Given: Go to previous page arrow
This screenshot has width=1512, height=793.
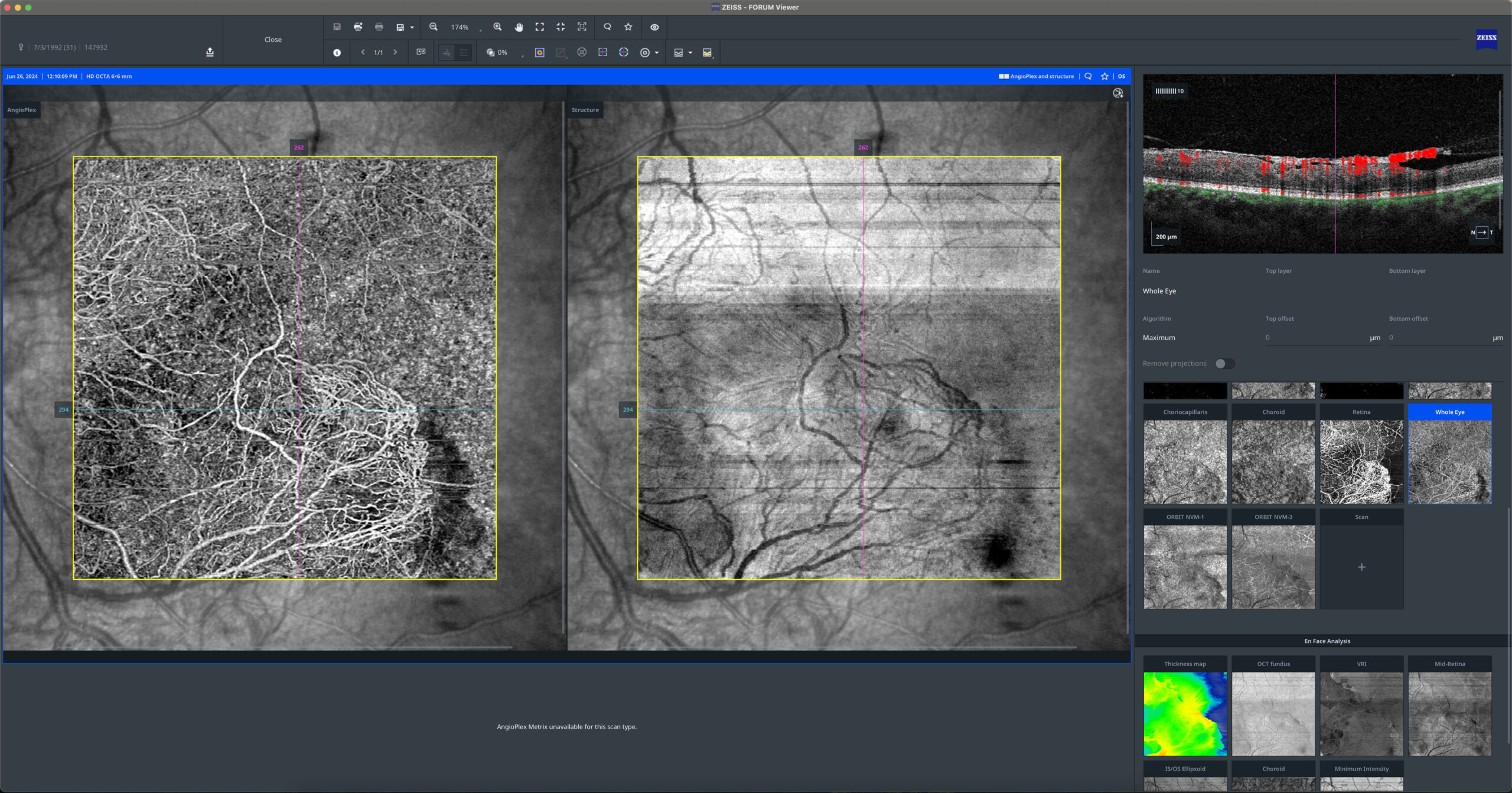Looking at the screenshot, I should pyautogui.click(x=363, y=53).
